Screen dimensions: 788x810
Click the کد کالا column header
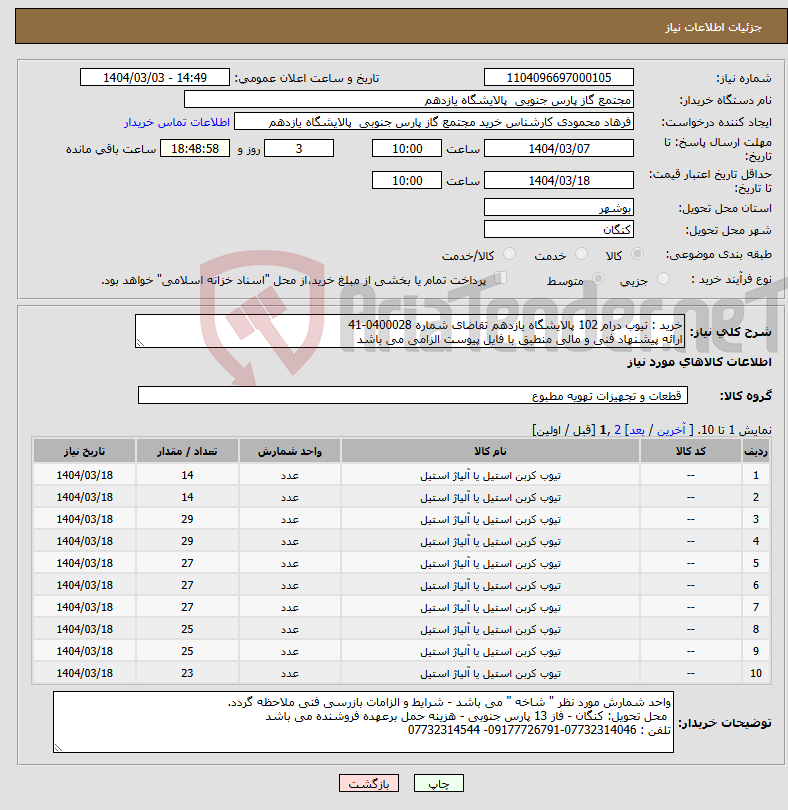point(690,451)
